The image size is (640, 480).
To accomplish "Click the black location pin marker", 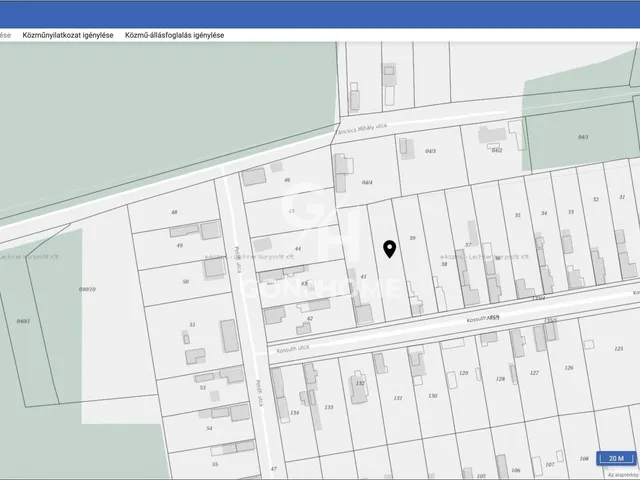I will pyautogui.click(x=389, y=248).
